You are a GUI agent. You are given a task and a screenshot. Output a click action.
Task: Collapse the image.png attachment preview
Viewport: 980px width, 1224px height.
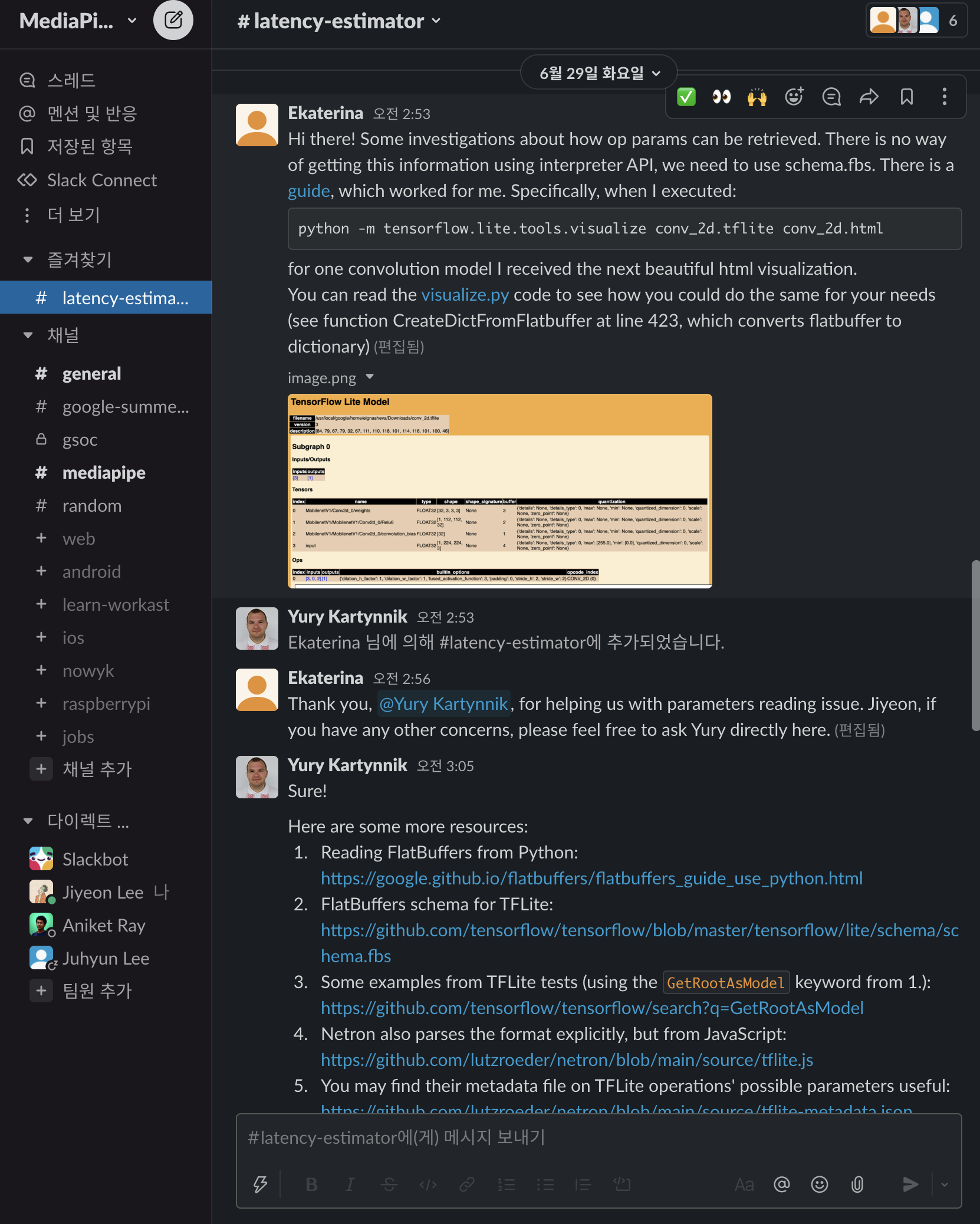point(370,377)
